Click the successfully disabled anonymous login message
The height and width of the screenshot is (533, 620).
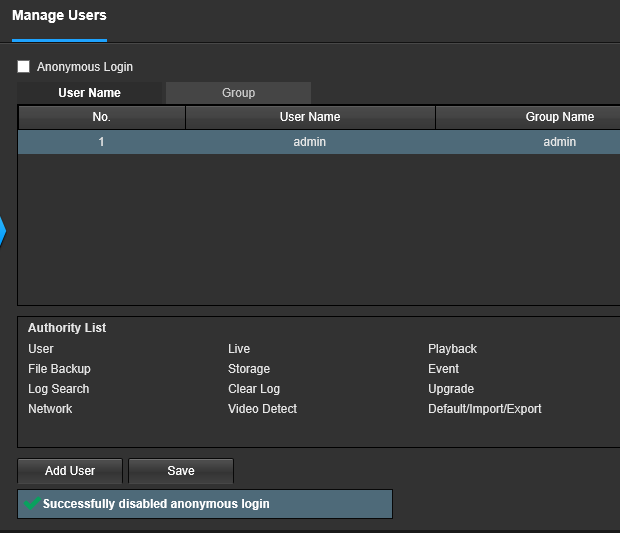click(156, 504)
